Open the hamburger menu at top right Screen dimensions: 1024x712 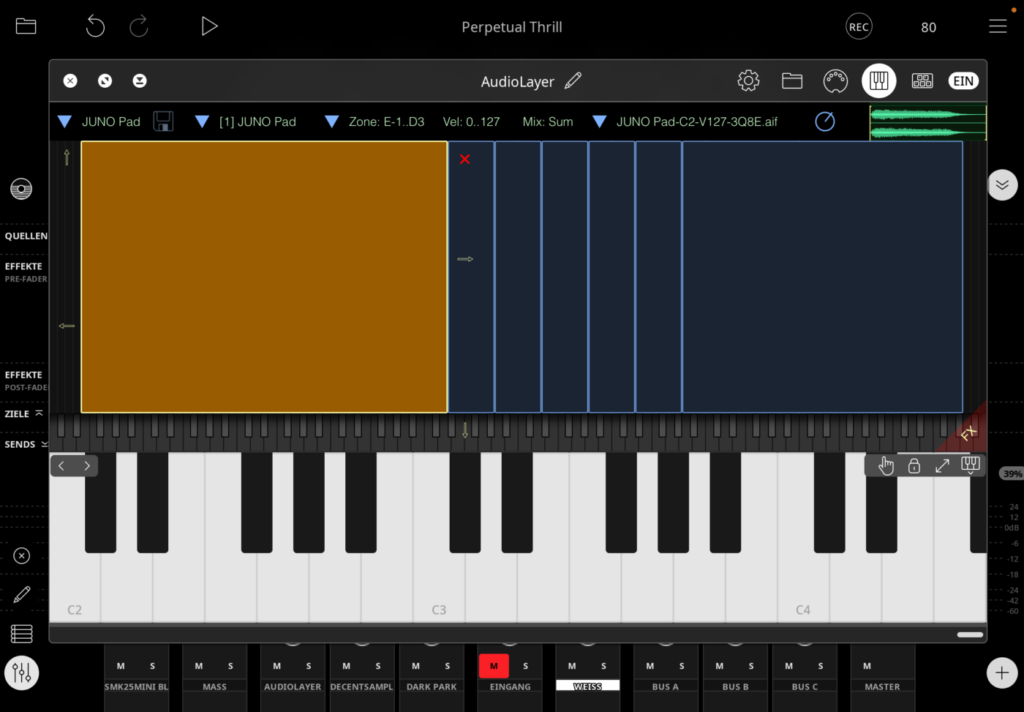coord(997,27)
